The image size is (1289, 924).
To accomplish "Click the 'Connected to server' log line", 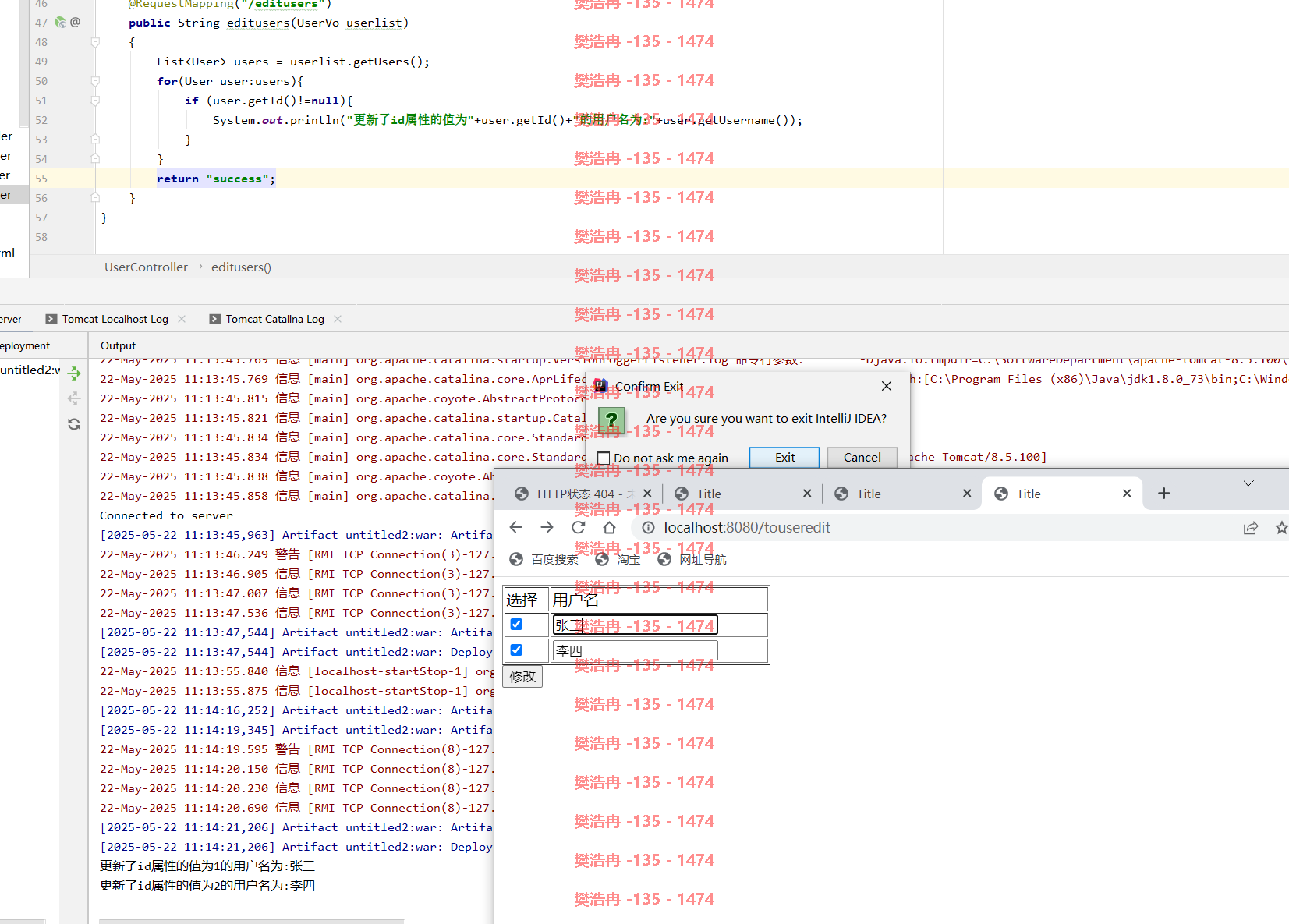I will click(x=166, y=515).
